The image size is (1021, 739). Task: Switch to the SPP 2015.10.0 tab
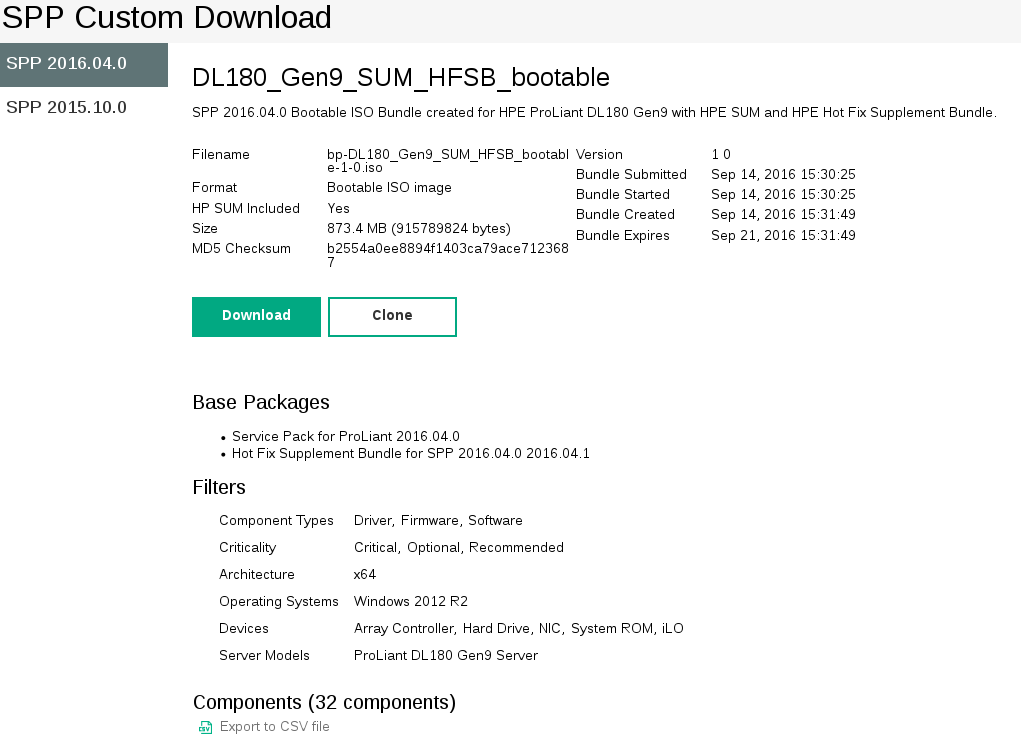coord(67,107)
